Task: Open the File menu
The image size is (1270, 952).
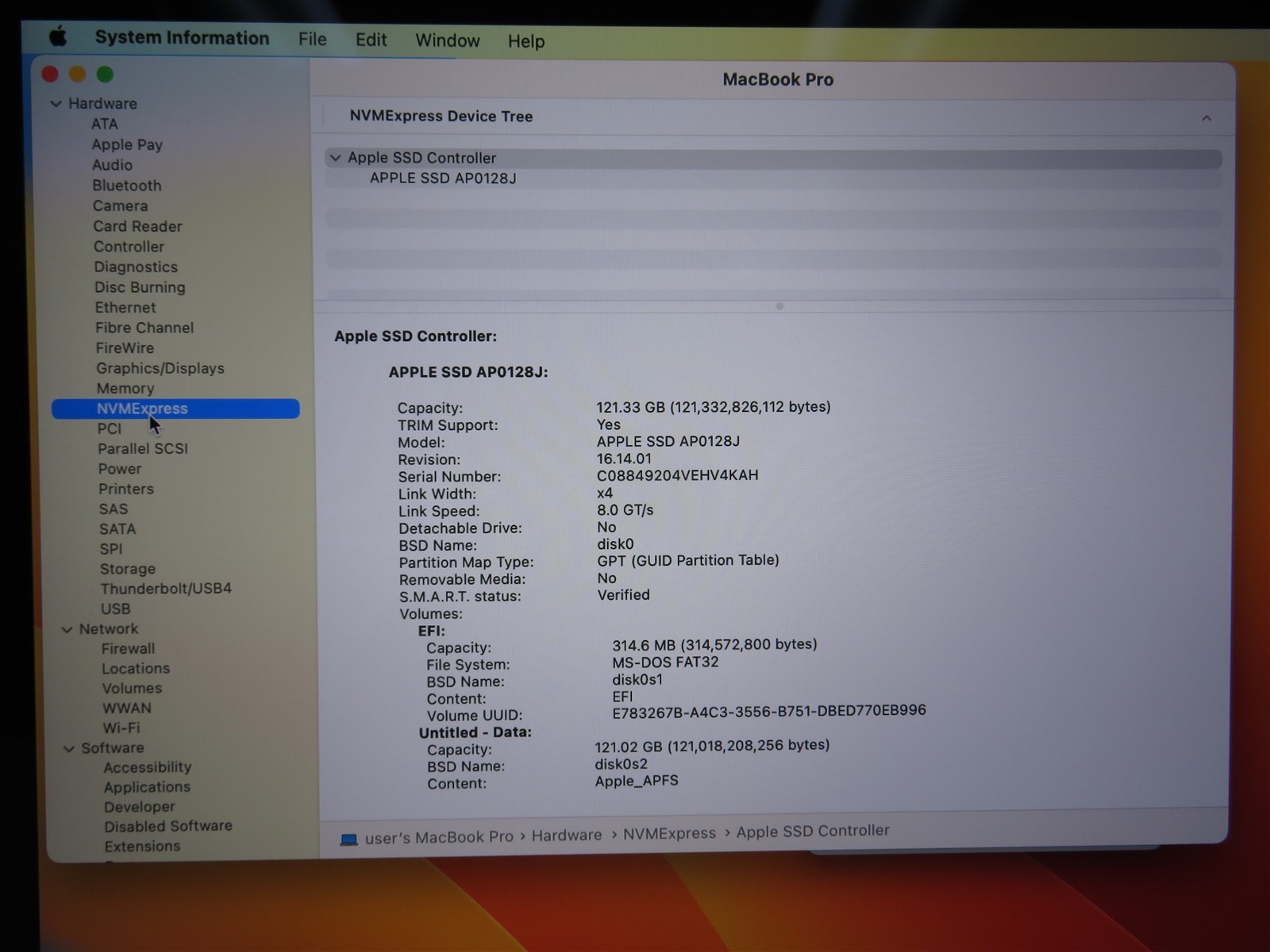Action: pos(312,40)
